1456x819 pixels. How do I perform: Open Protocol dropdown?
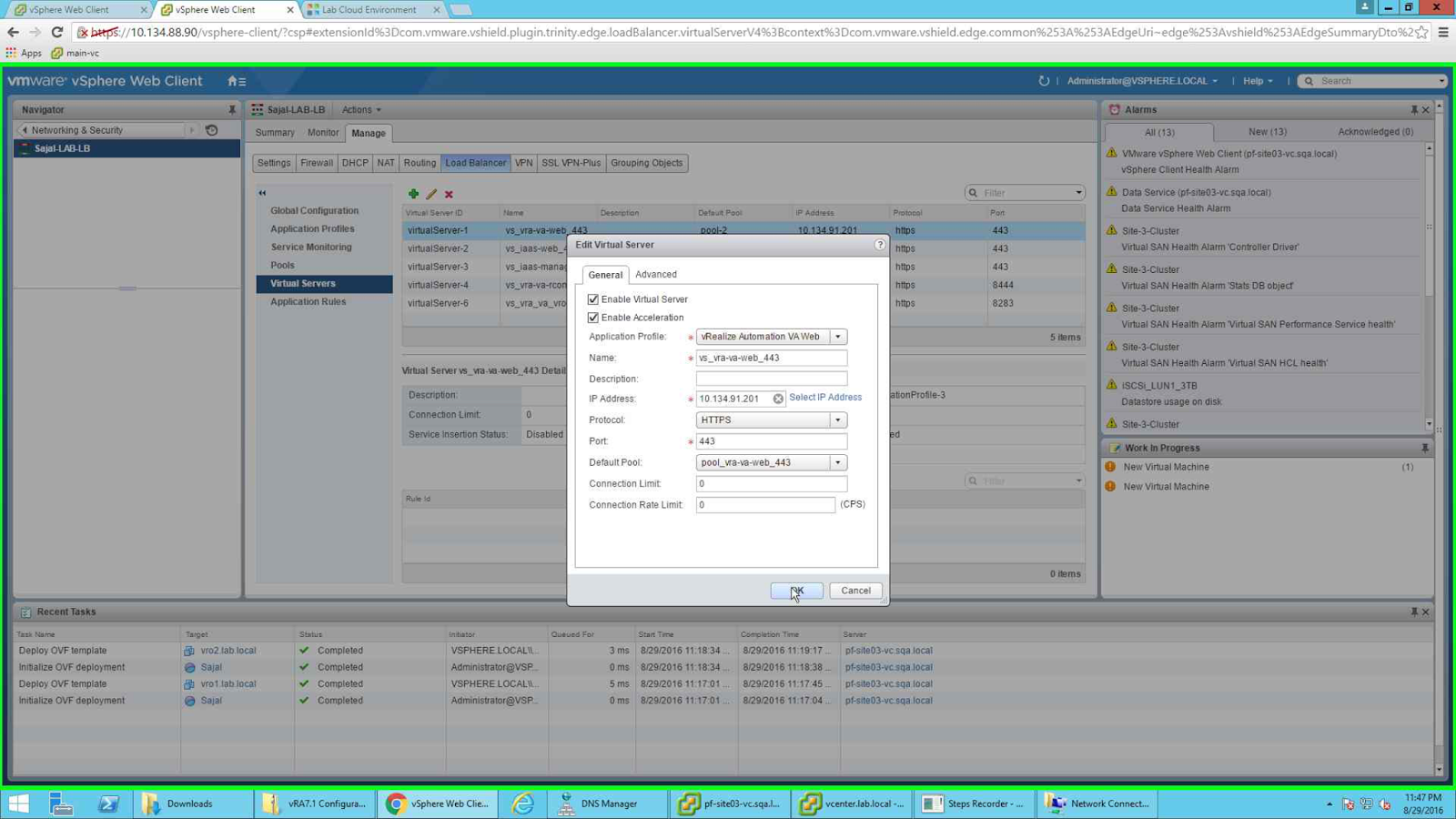coord(838,420)
